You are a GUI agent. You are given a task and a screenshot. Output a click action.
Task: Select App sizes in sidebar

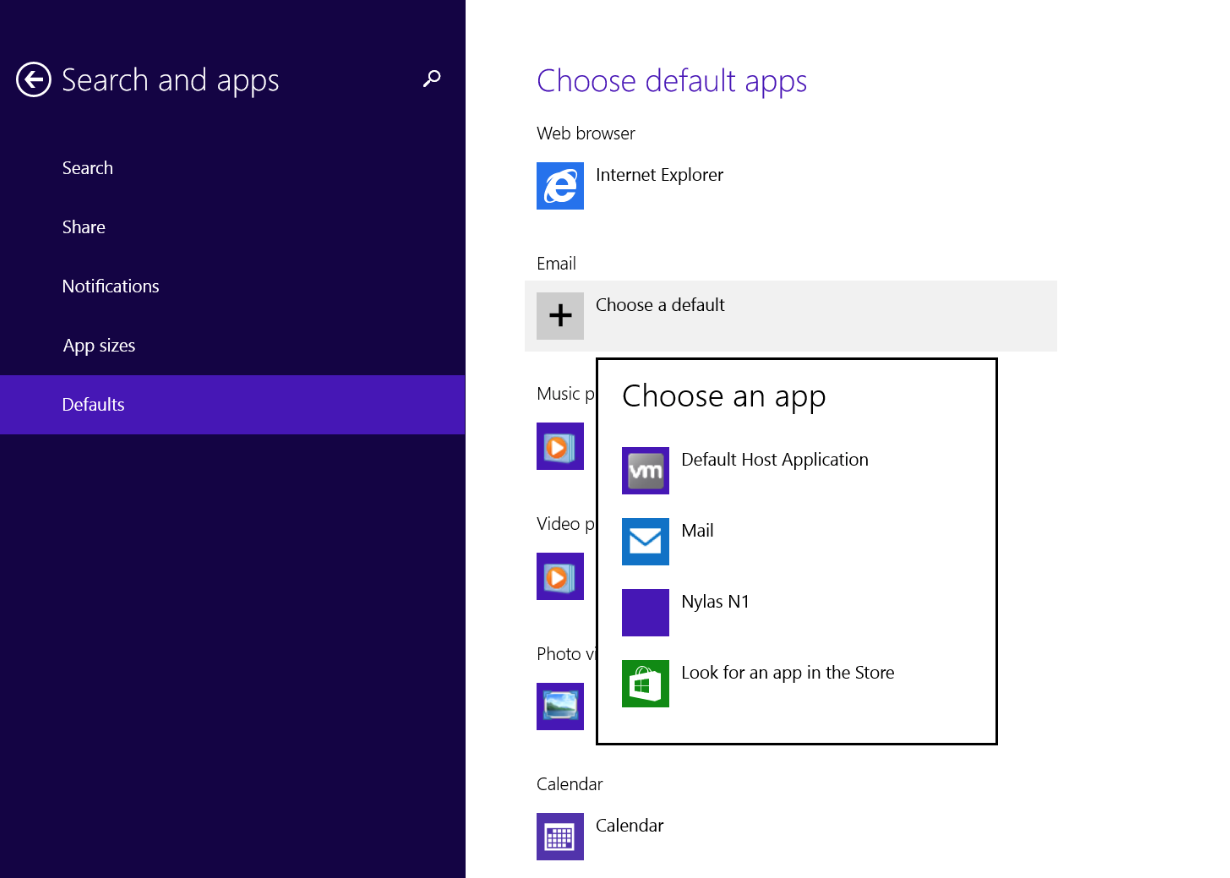(99, 346)
